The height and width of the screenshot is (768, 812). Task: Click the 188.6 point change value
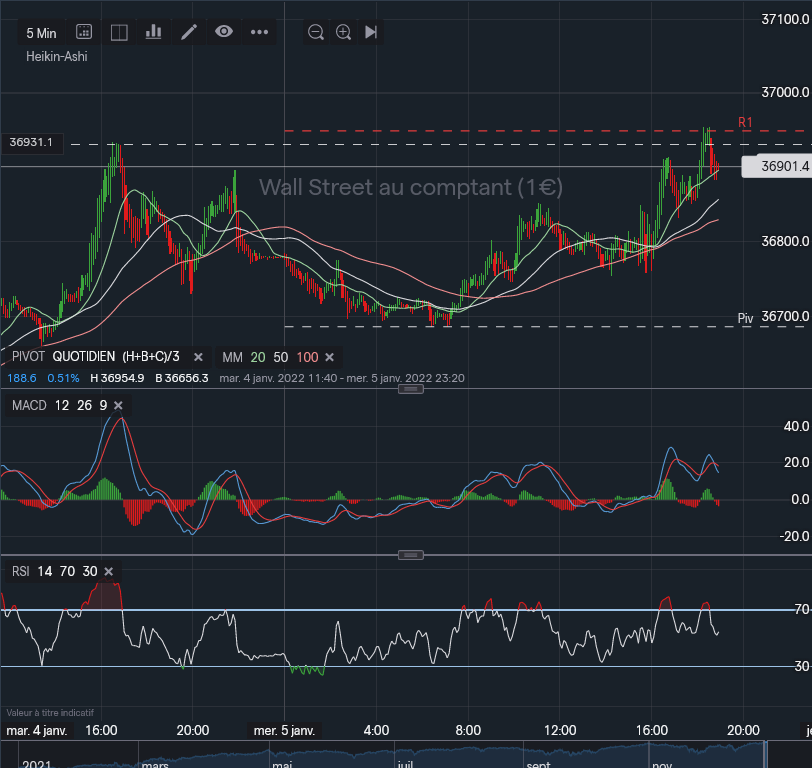tap(22, 378)
